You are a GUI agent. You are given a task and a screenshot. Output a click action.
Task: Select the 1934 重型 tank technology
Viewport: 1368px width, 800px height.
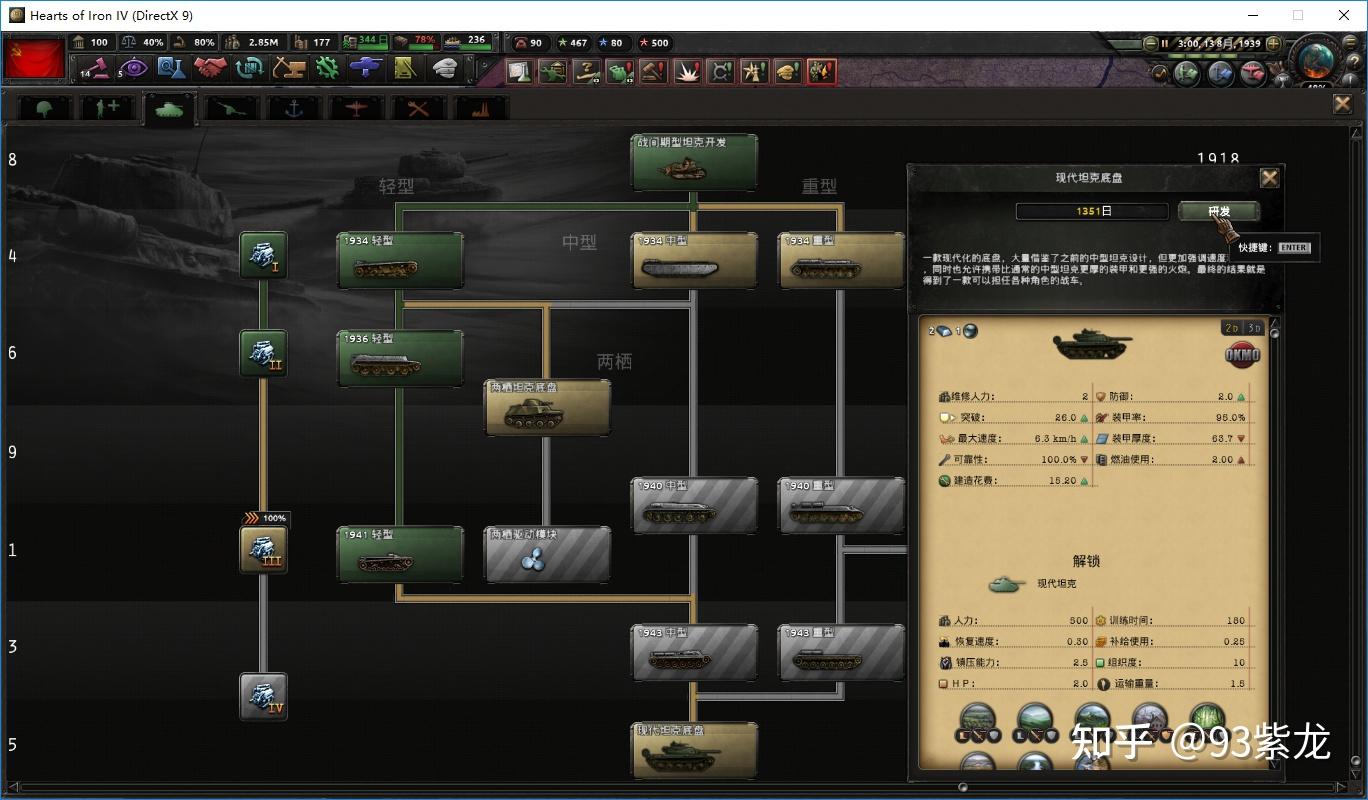(x=841, y=261)
